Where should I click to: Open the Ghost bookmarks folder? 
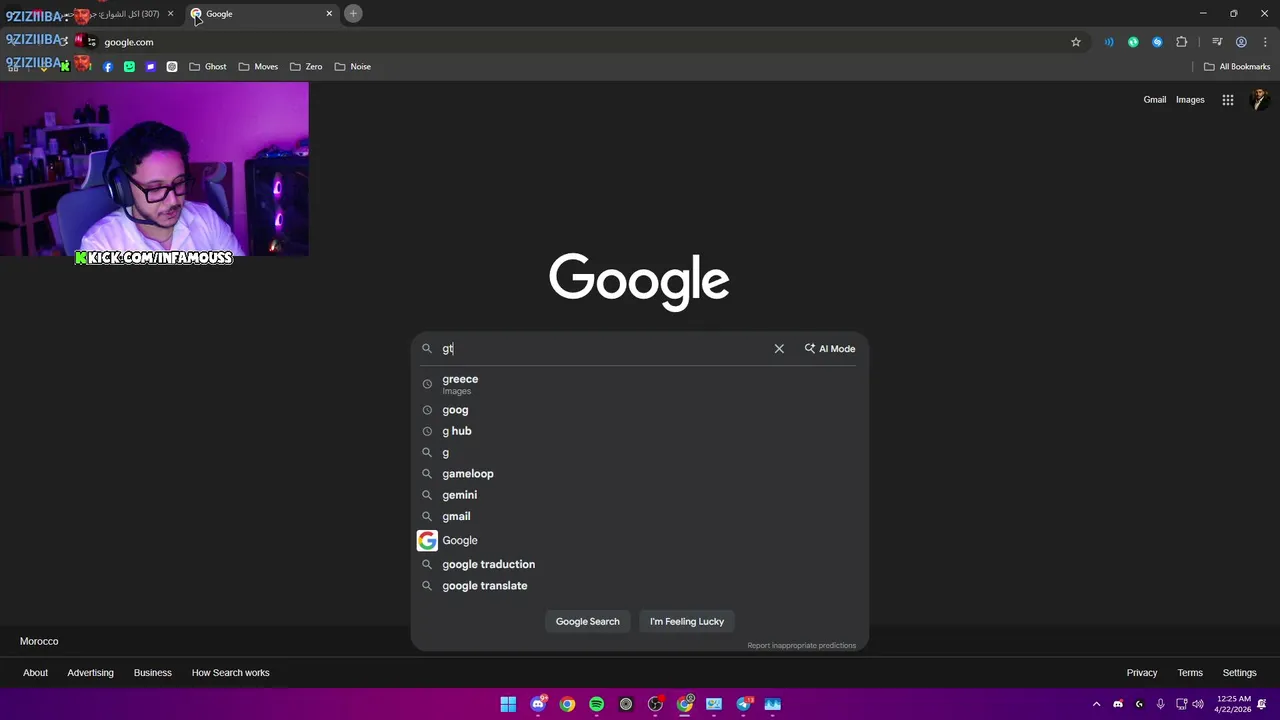208,66
